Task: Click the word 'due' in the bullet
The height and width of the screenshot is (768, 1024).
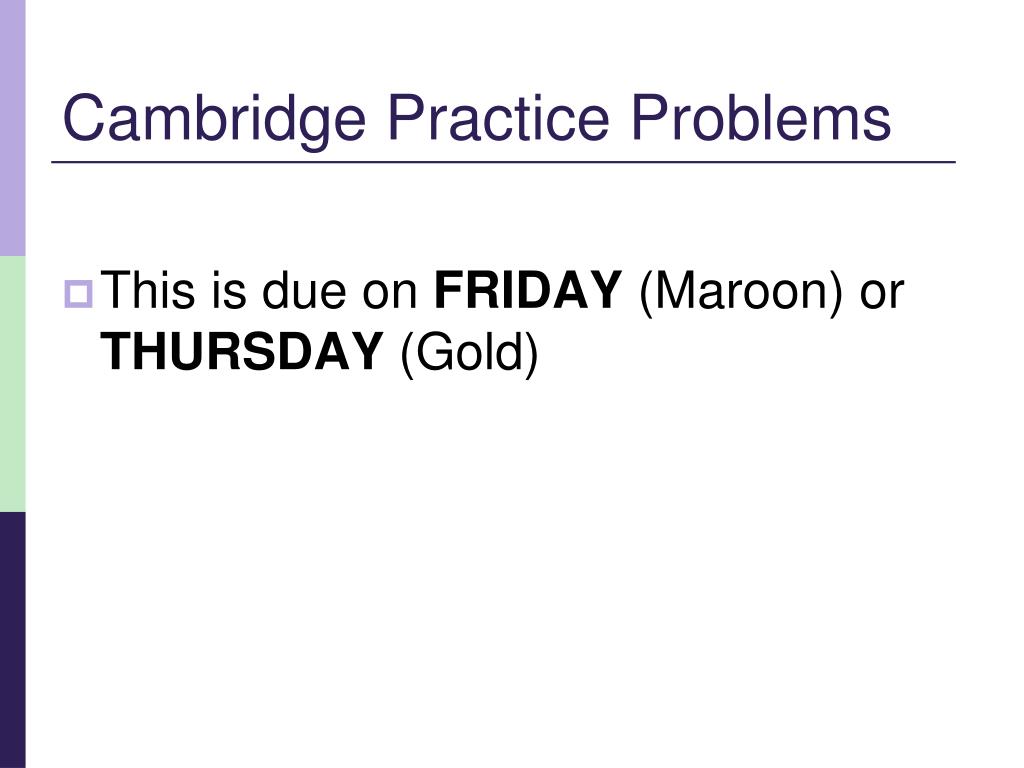Action: [304, 289]
